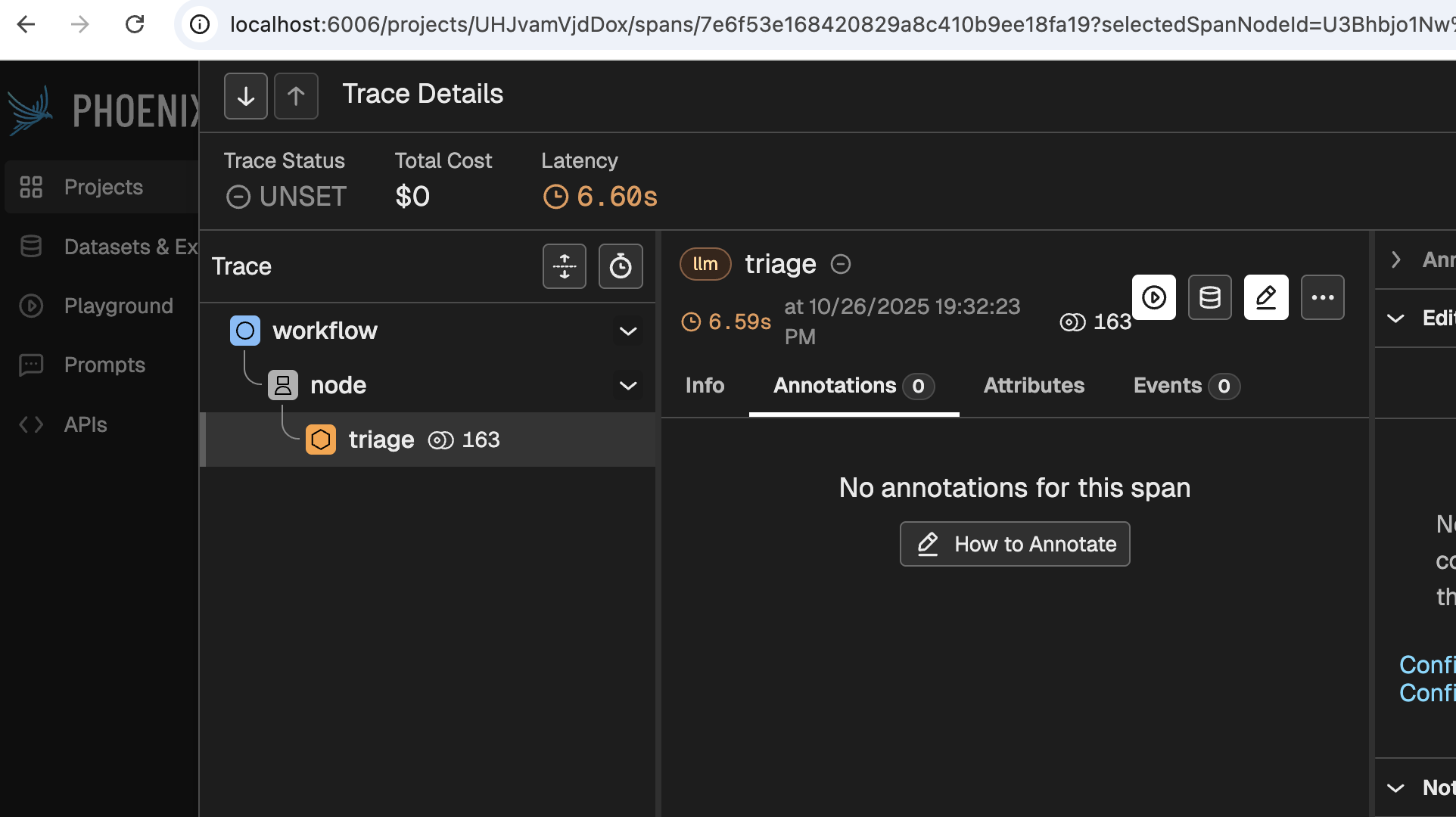Viewport: 1456px width, 817px height.
Task: Reload the page with browser refresh icon
Action: (x=135, y=25)
